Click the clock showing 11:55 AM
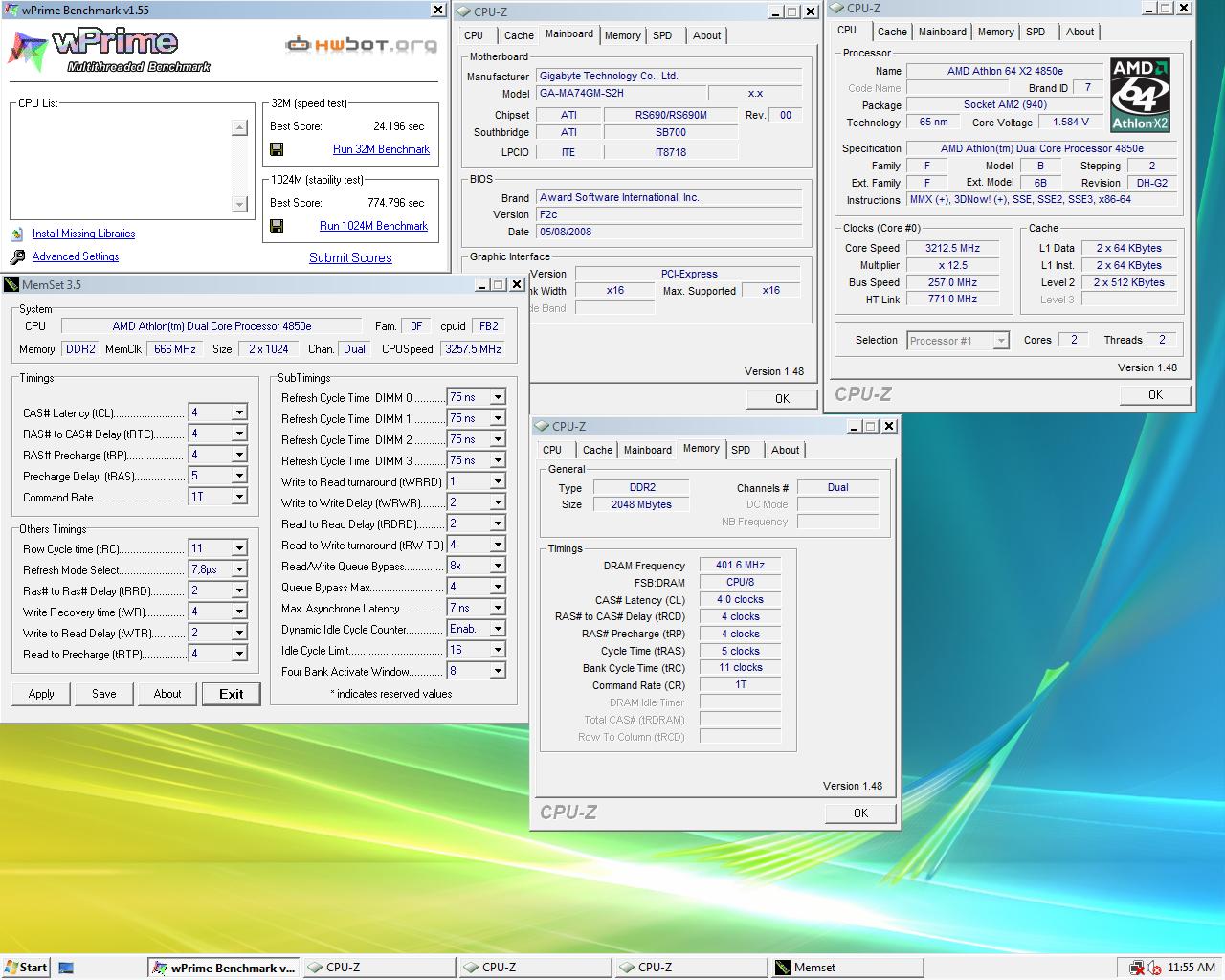Screen dimensions: 1225x980 [x=1192, y=968]
